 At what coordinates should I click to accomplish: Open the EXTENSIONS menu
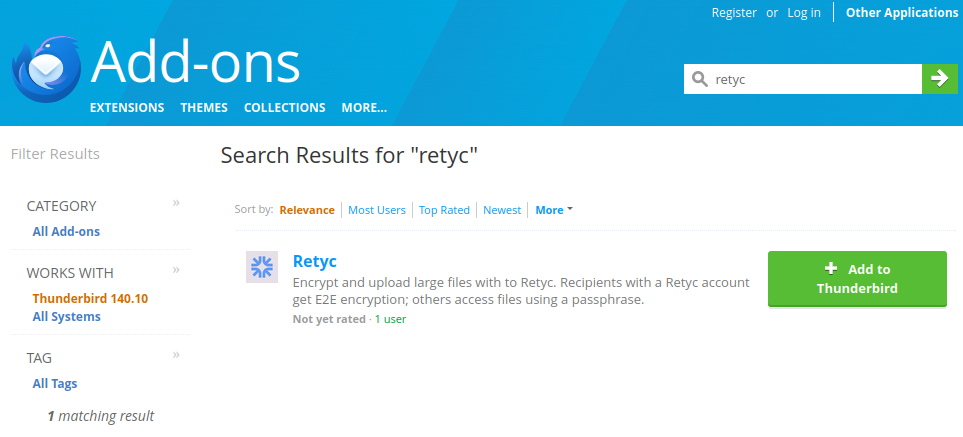pos(127,107)
